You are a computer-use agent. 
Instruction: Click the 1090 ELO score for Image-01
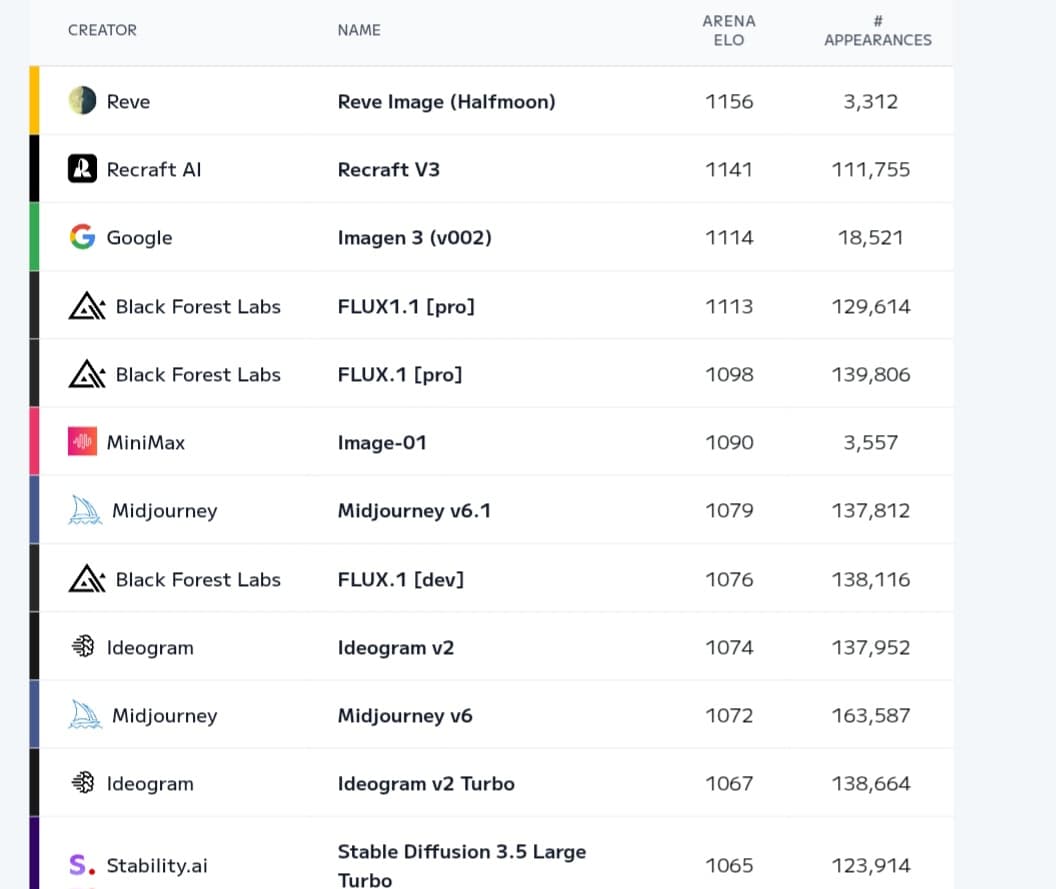[729, 442]
